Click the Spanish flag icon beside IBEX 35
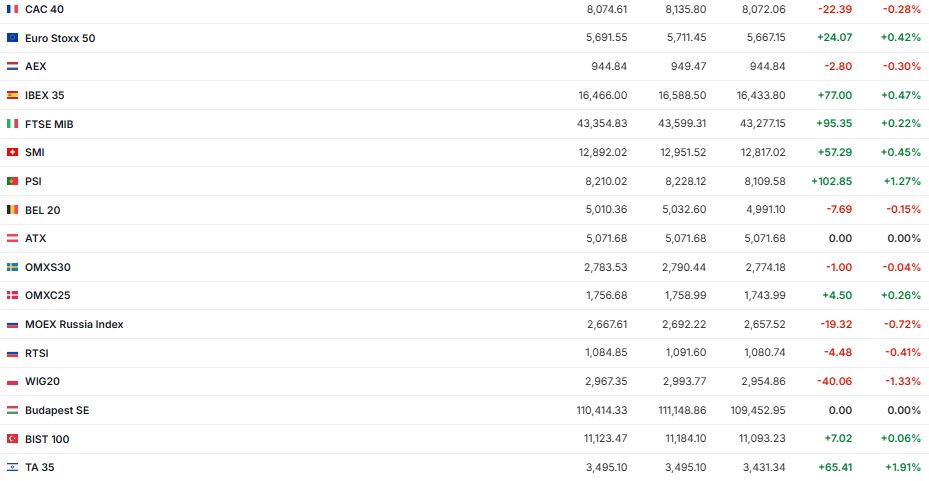Image resolution: width=929 pixels, height=481 pixels. 12,95
